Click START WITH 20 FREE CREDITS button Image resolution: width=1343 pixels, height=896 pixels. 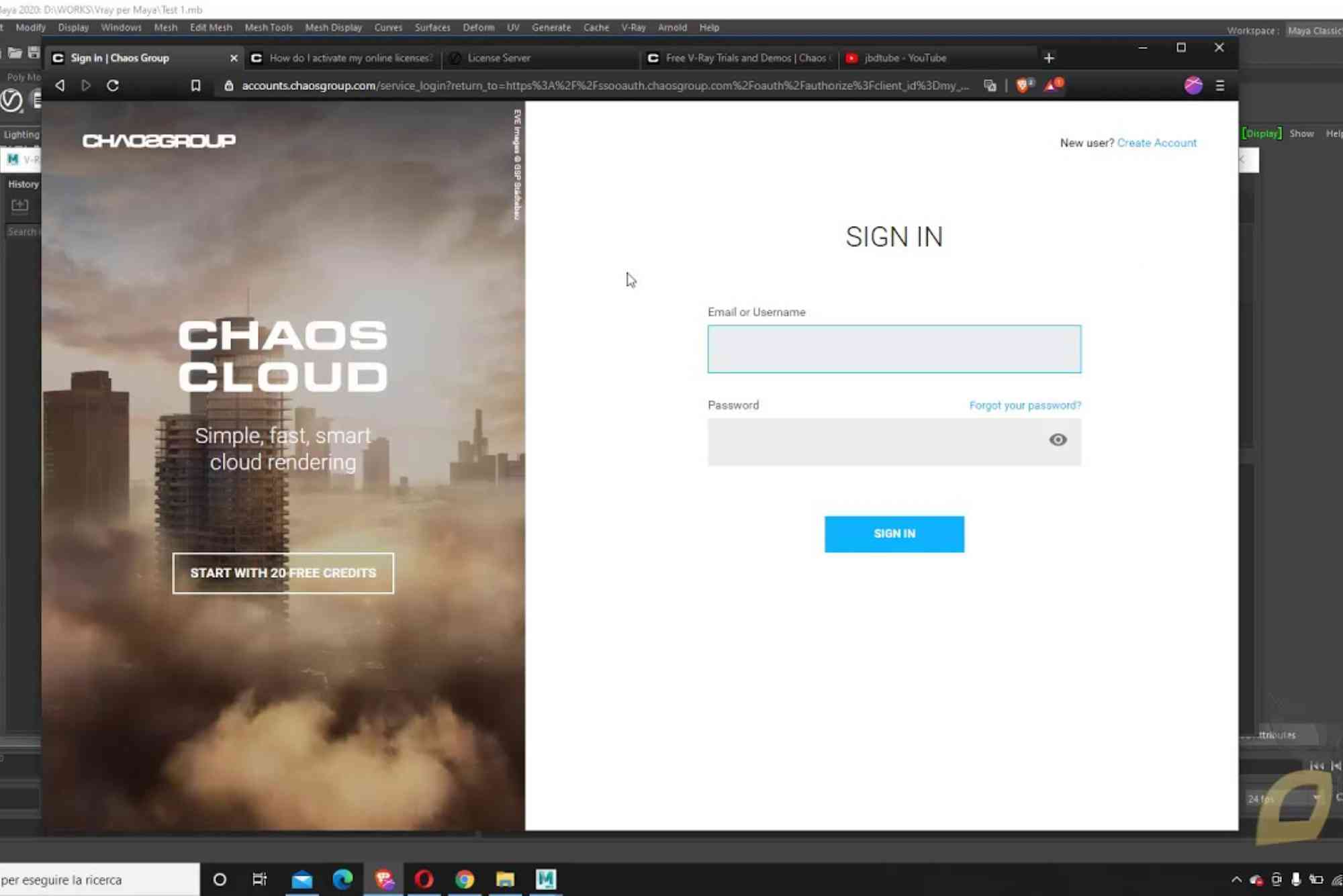point(283,573)
